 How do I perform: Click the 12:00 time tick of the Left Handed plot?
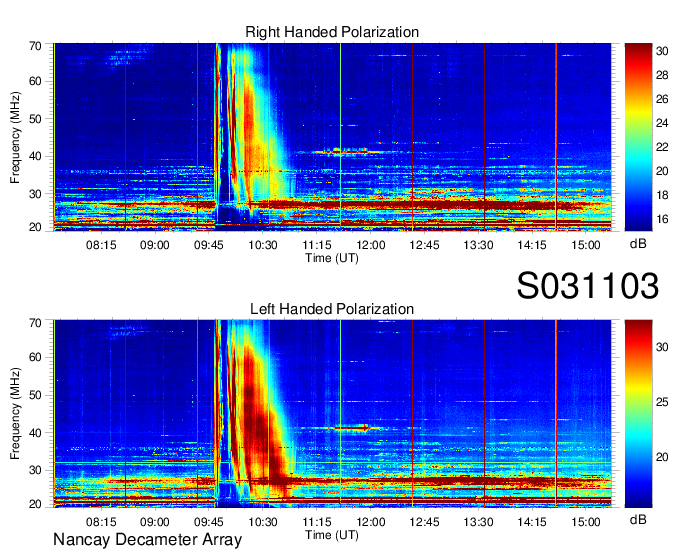(x=371, y=522)
